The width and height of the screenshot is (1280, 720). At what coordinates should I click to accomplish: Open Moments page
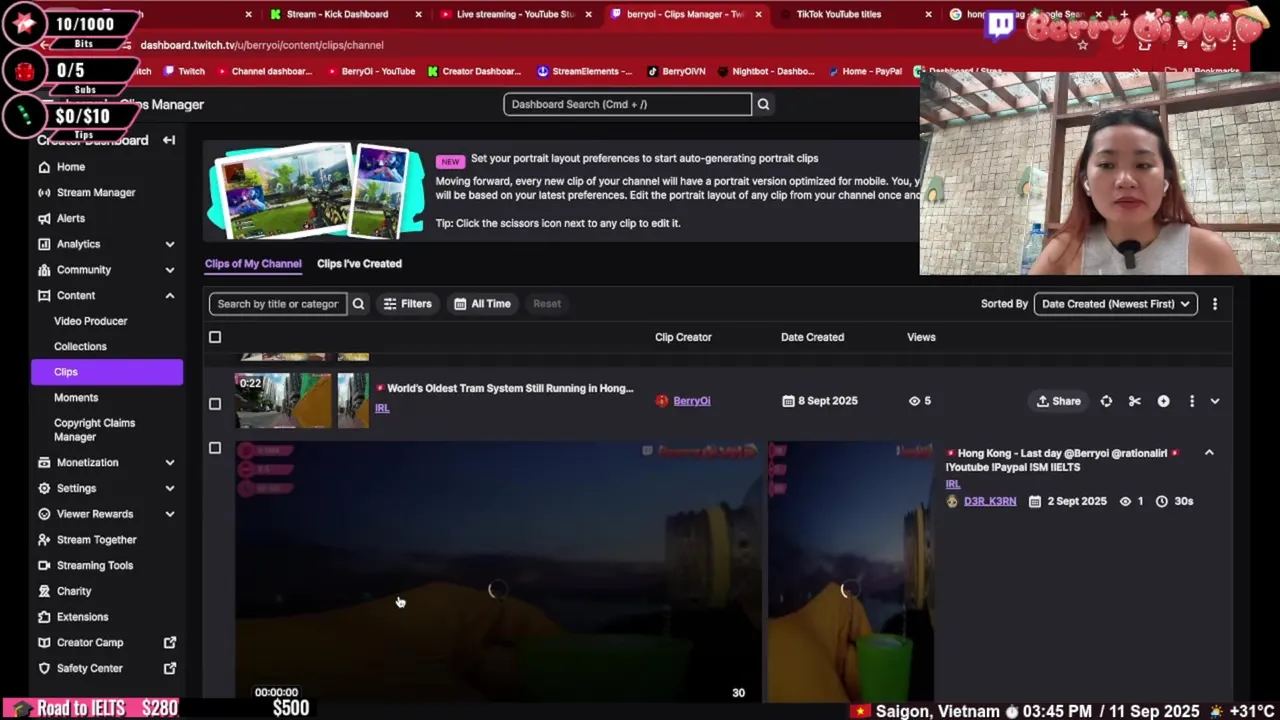[76, 397]
